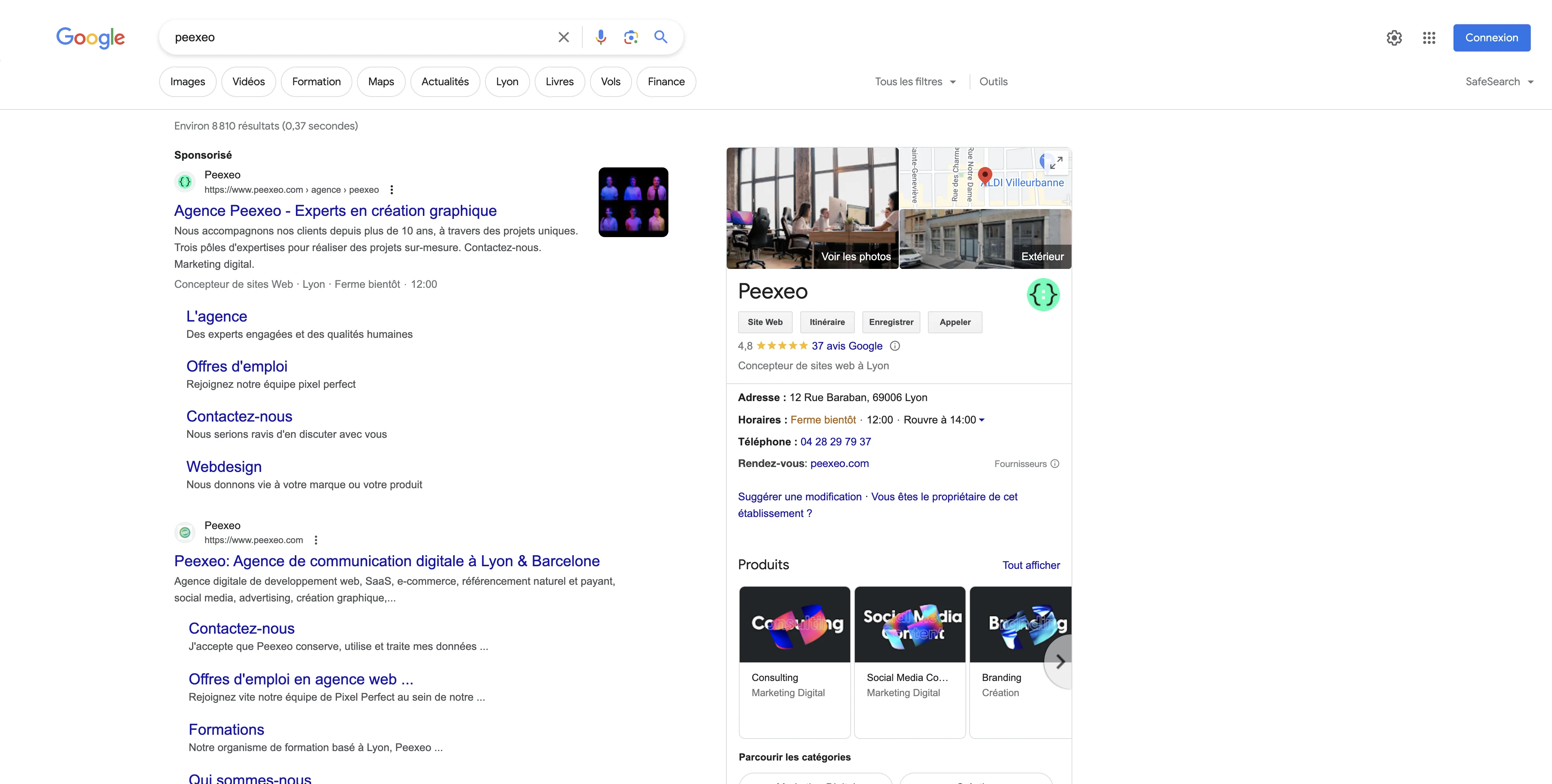Screen dimensions: 1552x784
Task: Select the Finance filter tab
Action: click(x=666, y=82)
